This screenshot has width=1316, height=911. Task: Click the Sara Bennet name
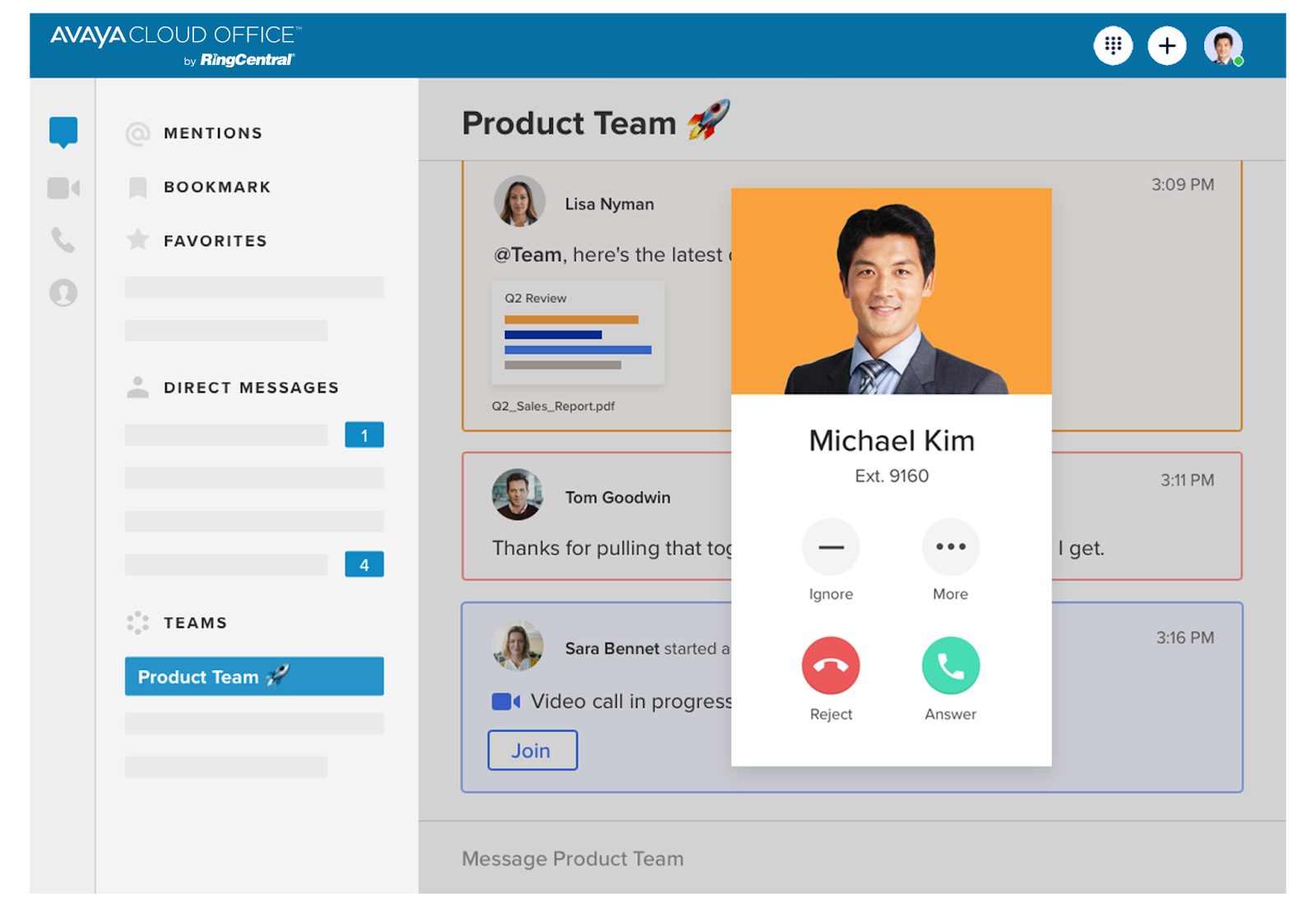[612, 649]
